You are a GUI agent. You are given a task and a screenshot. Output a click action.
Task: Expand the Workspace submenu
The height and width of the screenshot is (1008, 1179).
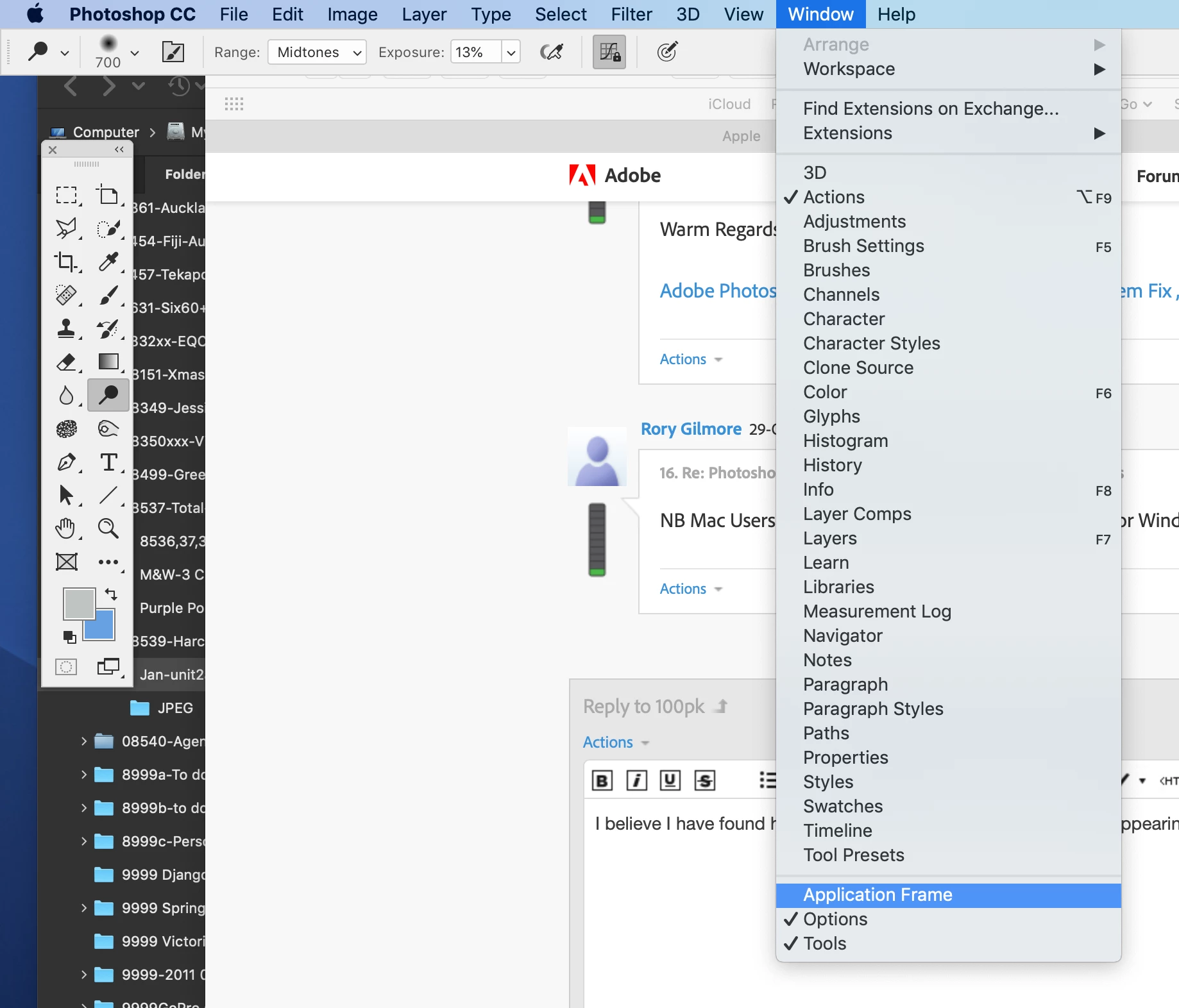tap(948, 69)
